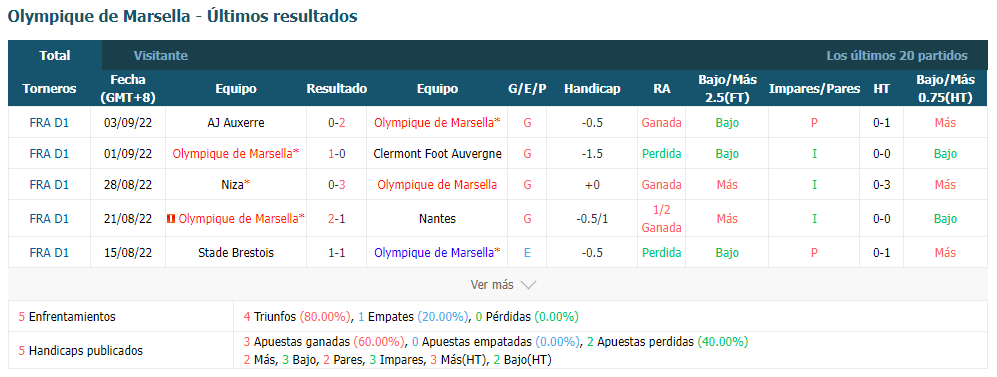997x377 pixels.
Task: Click the Impares/Pares column header
Action: pos(814,89)
